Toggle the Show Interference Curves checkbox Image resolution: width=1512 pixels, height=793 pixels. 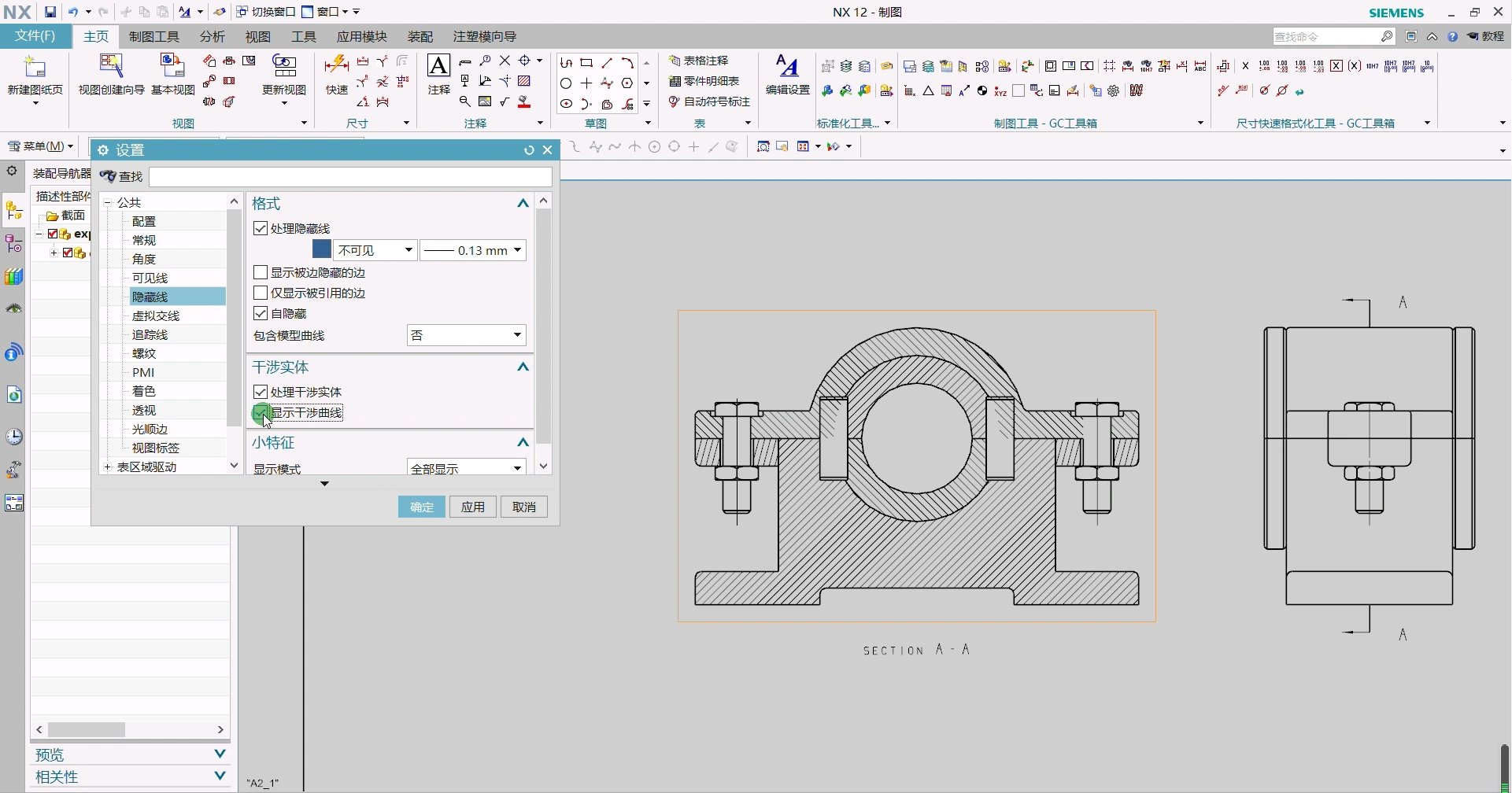pyautogui.click(x=261, y=413)
